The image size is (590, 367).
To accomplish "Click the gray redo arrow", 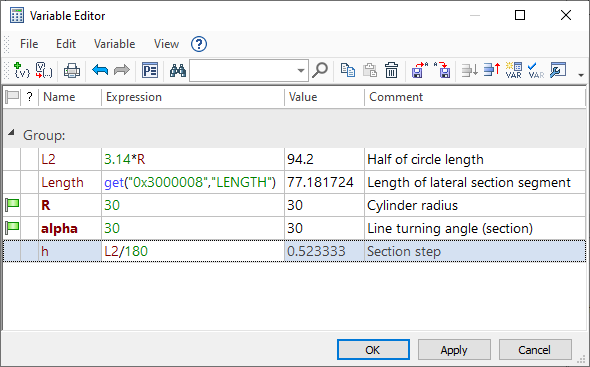I will pyautogui.click(x=122, y=70).
